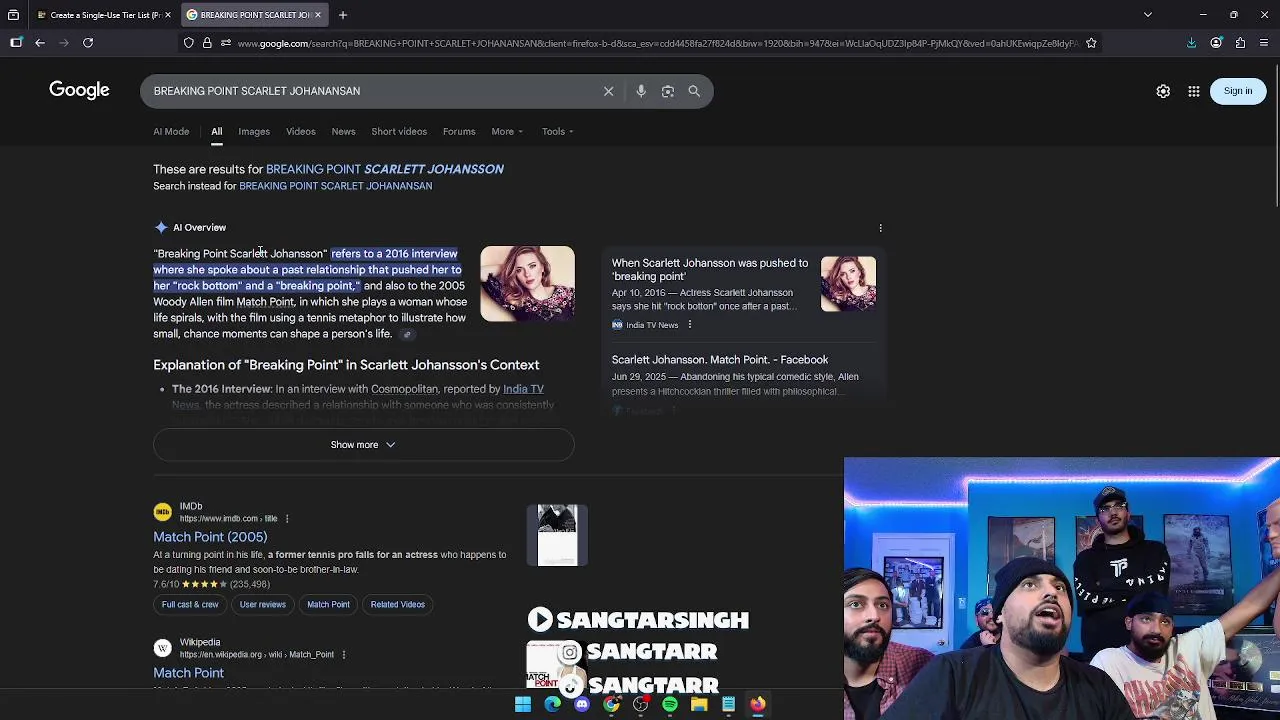Select the News results tab
Screen dimensions: 1280x720
tap(343, 132)
